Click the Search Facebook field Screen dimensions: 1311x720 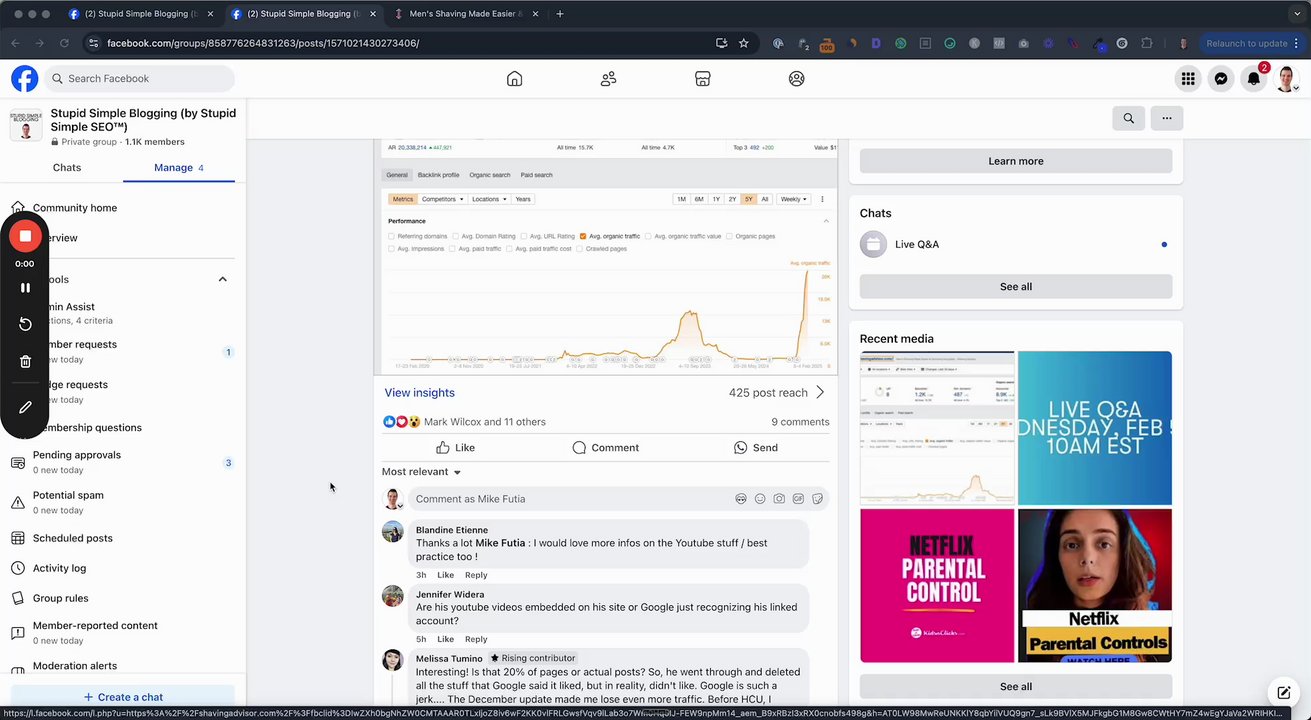tap(139, 78)
